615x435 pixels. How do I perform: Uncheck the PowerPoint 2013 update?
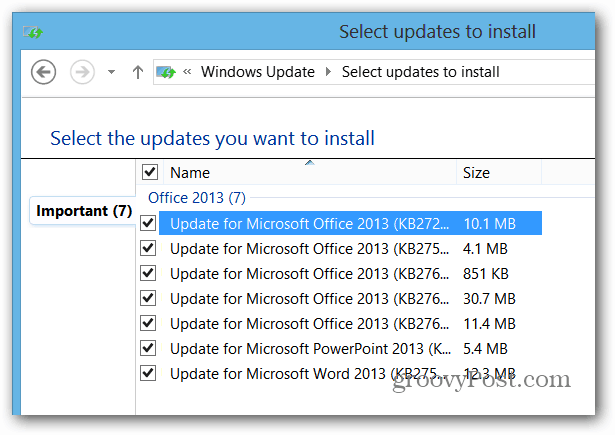[148, 348]
